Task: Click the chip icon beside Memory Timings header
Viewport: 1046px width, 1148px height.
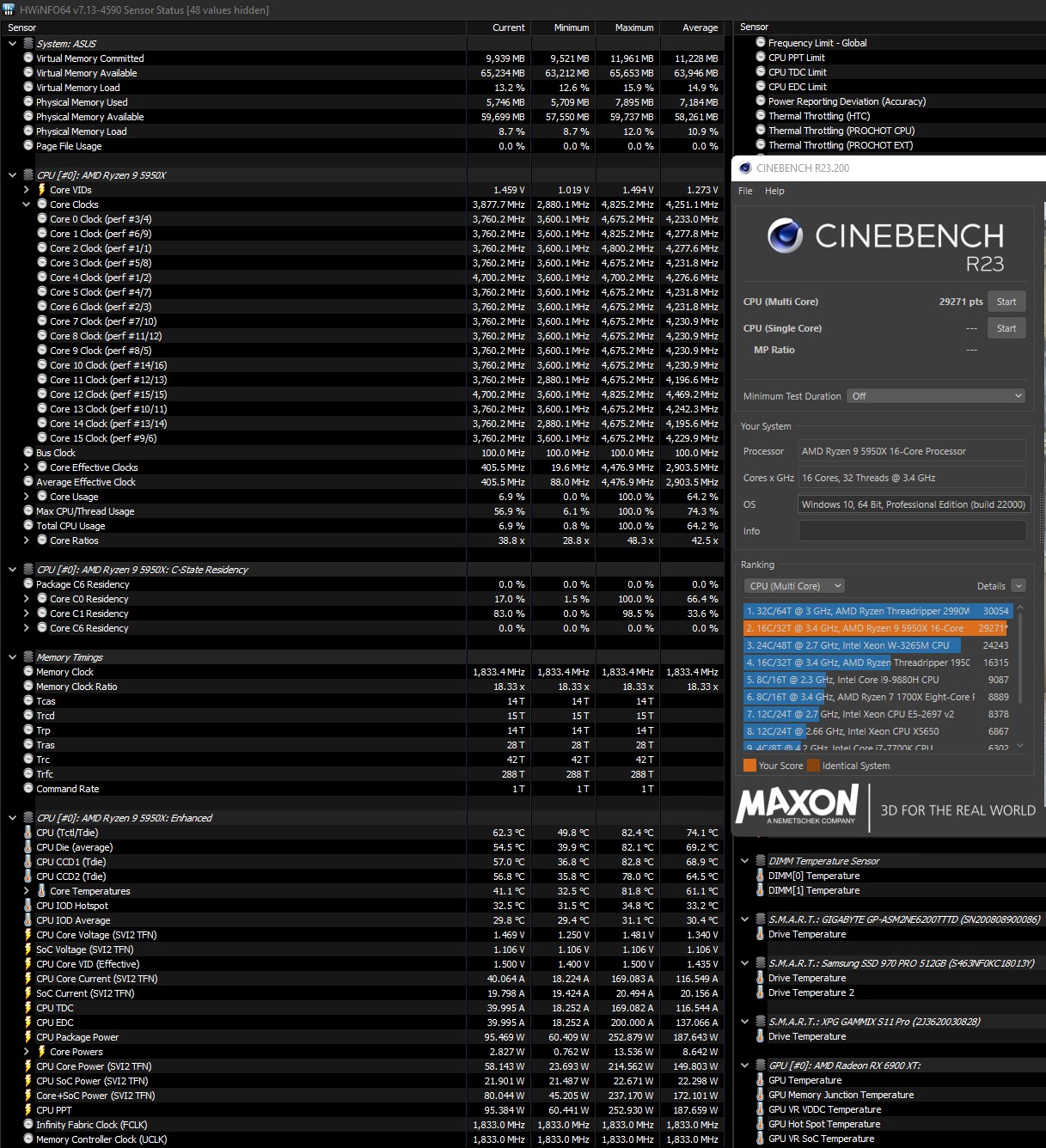Action: (x=28, y=657)
